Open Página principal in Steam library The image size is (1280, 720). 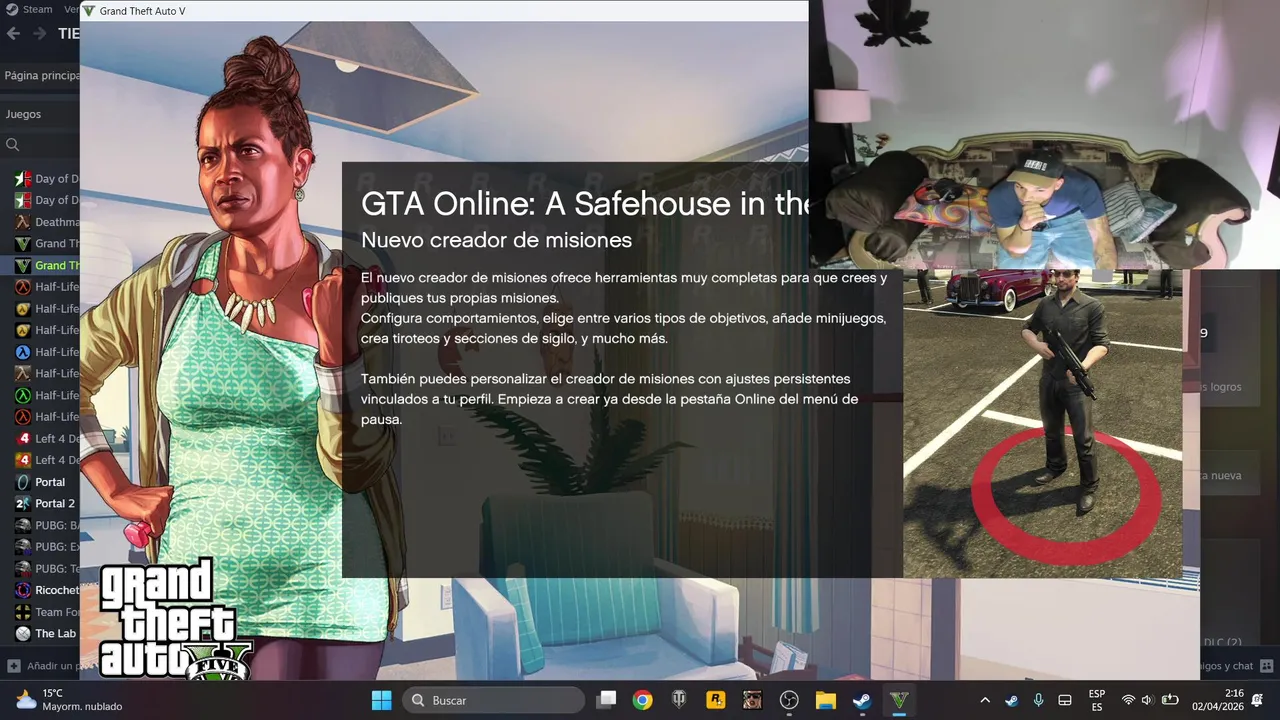pos(40,75)
